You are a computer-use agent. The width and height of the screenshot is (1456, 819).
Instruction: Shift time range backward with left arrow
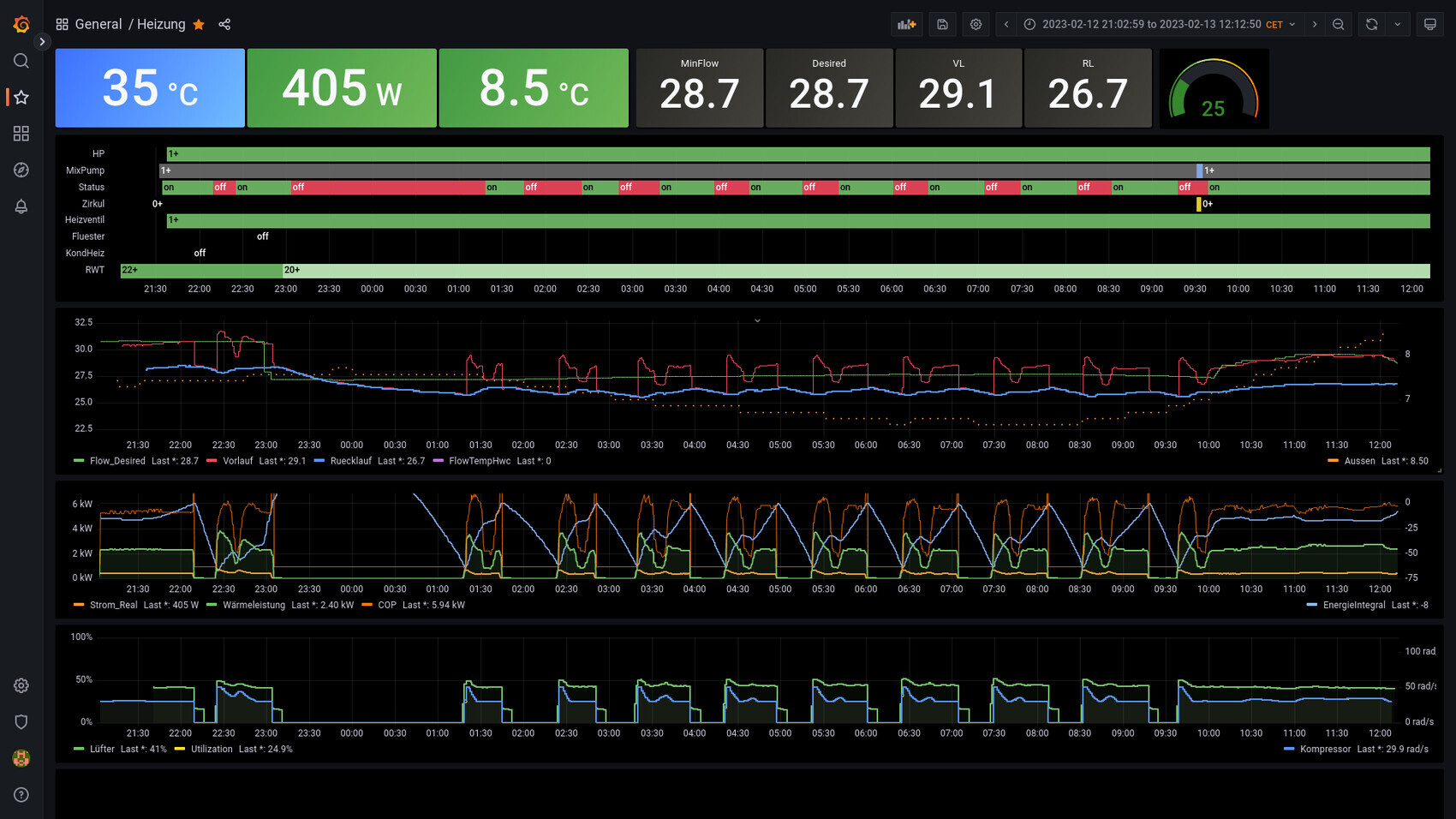(1006, 25)
